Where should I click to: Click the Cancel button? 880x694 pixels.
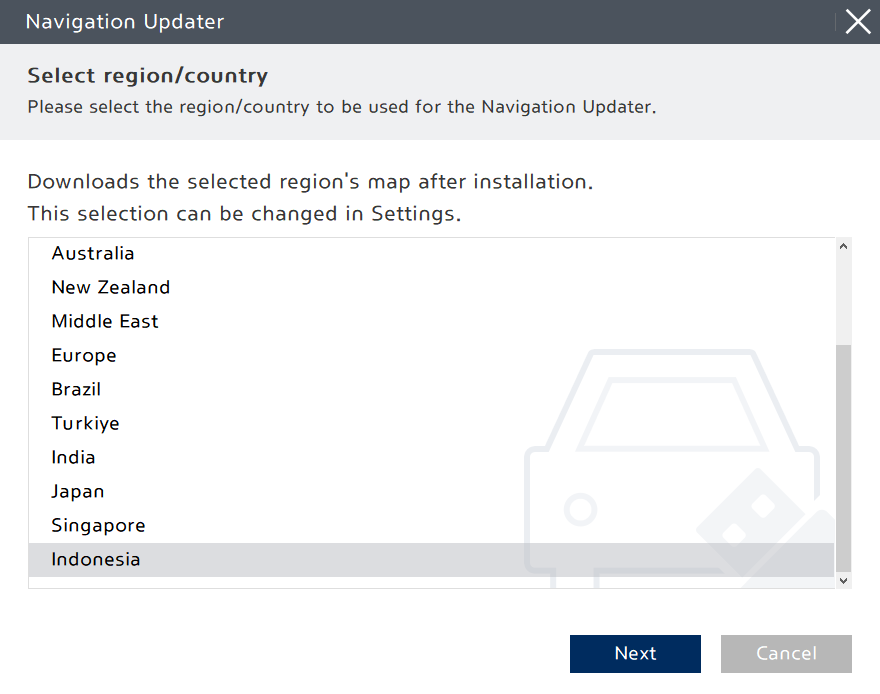[x=786, y=654]
